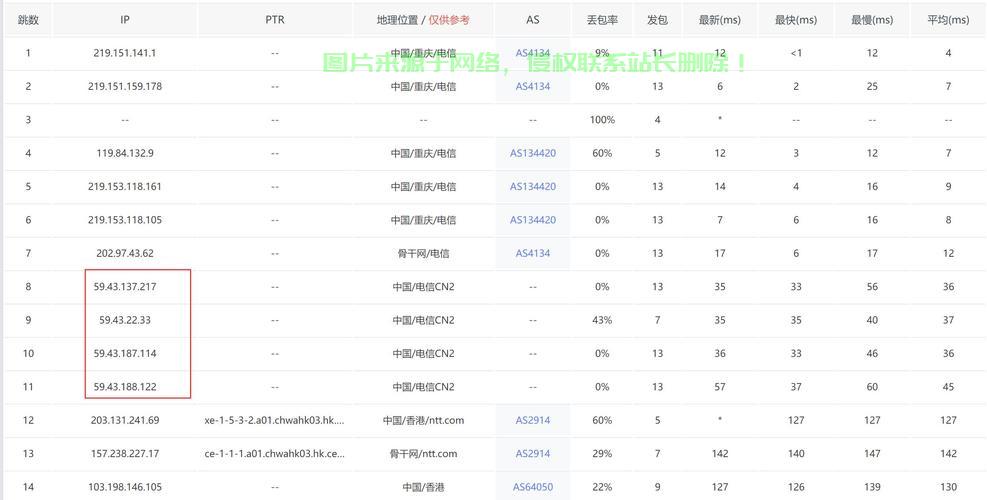This screenshot has width=987, height=500.
Task: Select the 最新(ms) column header
Action: [720, 20]
